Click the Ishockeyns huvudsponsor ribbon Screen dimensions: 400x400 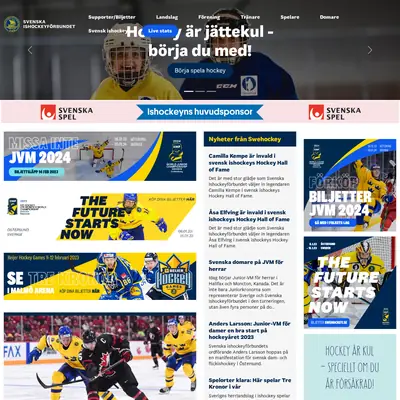[x=200, y=112]
